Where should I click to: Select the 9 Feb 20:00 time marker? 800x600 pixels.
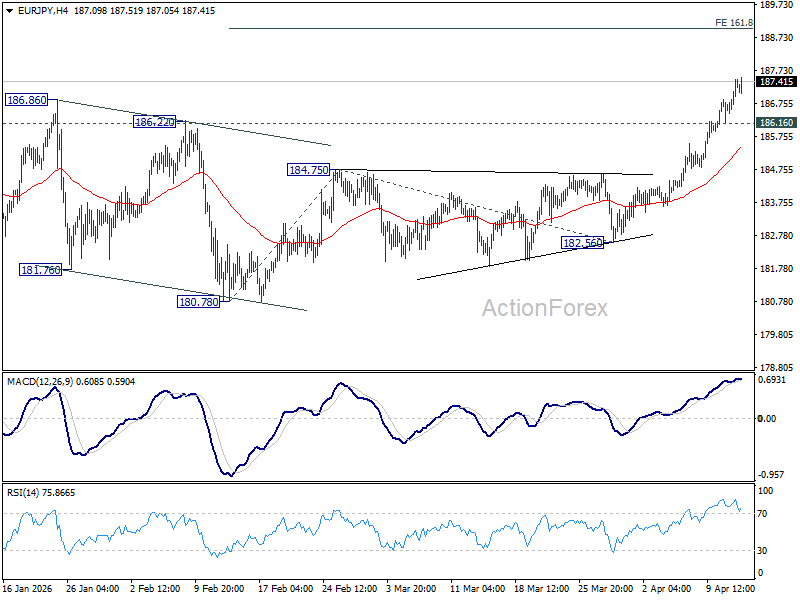point(218,589)
